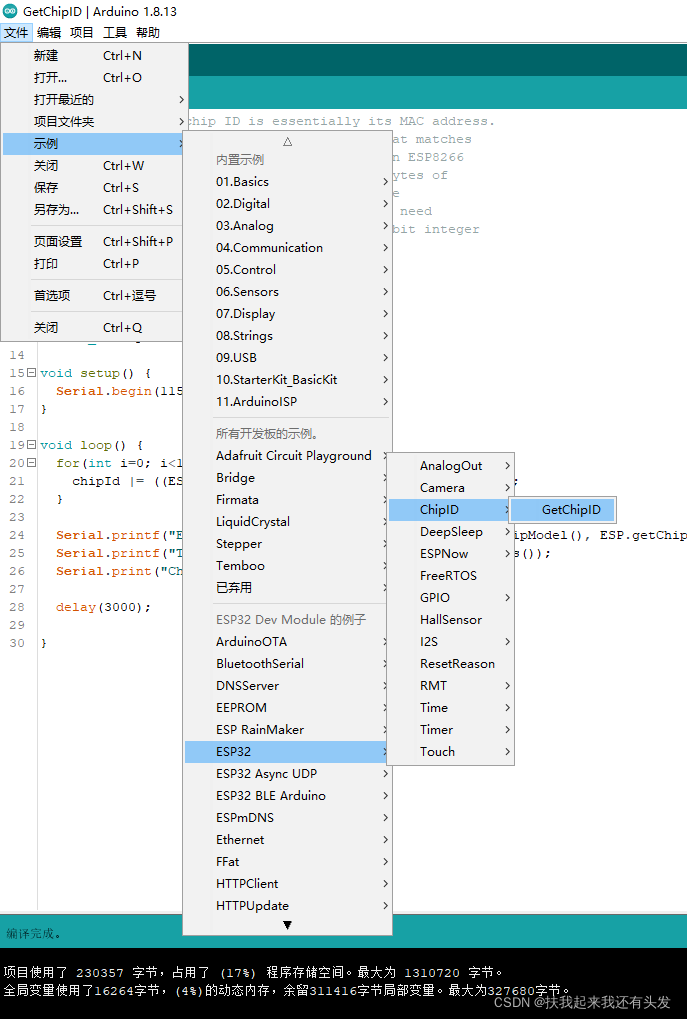Open the 工具 menu

pyautogui.click(x=114, y=32)
